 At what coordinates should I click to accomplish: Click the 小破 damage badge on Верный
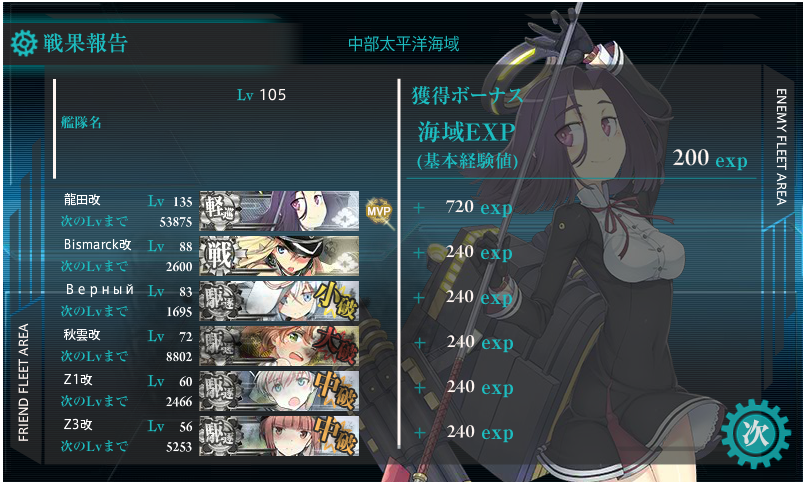coord(337,301)
